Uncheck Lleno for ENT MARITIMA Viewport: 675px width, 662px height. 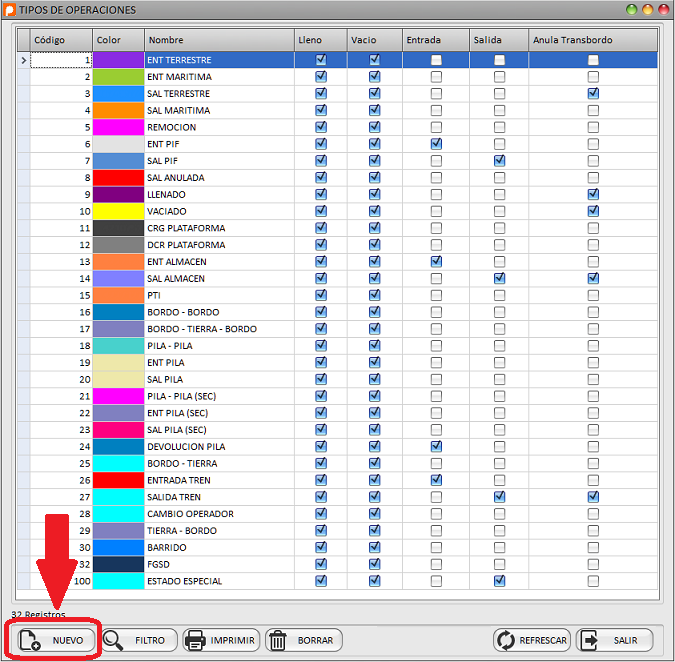point(321,77)
